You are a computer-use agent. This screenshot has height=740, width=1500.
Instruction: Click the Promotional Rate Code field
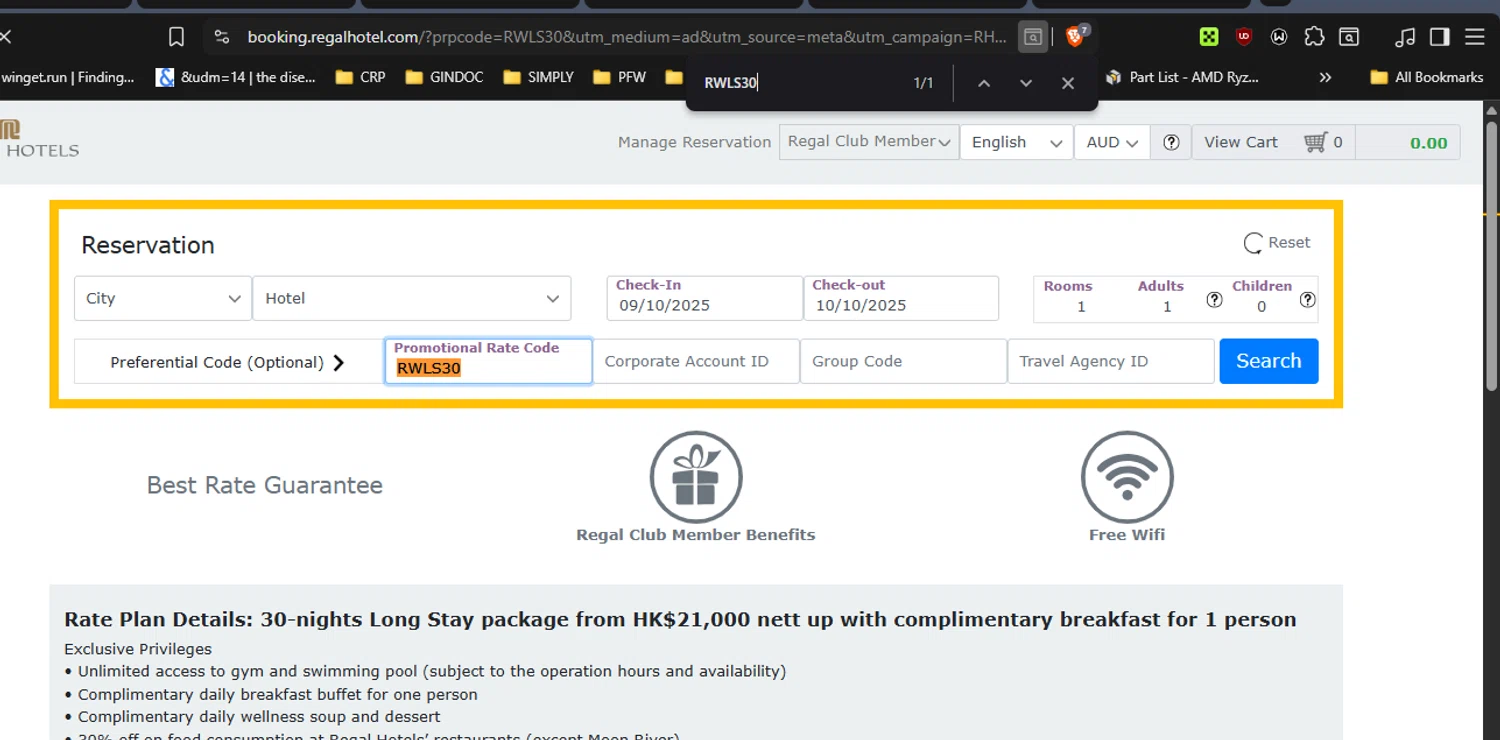coord(488,361)
